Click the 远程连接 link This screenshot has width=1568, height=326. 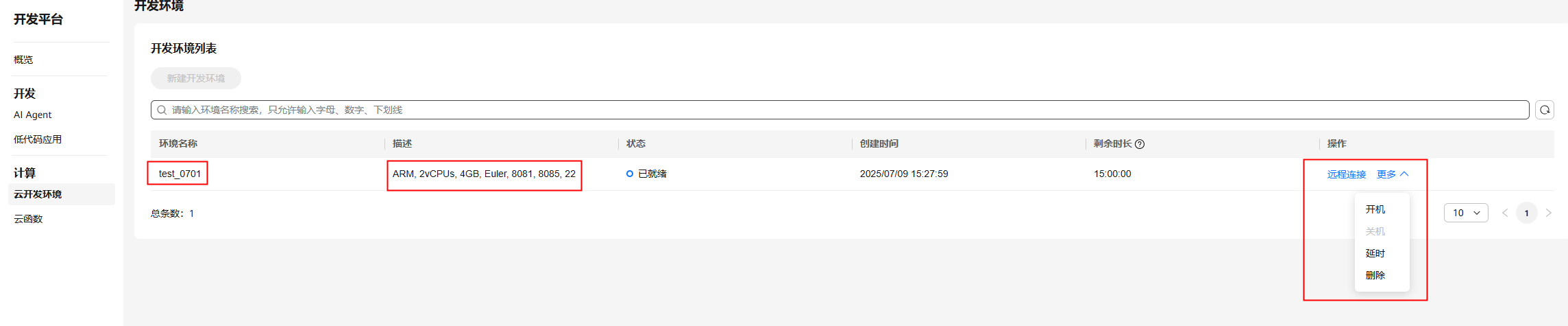tap(1347, 174)
